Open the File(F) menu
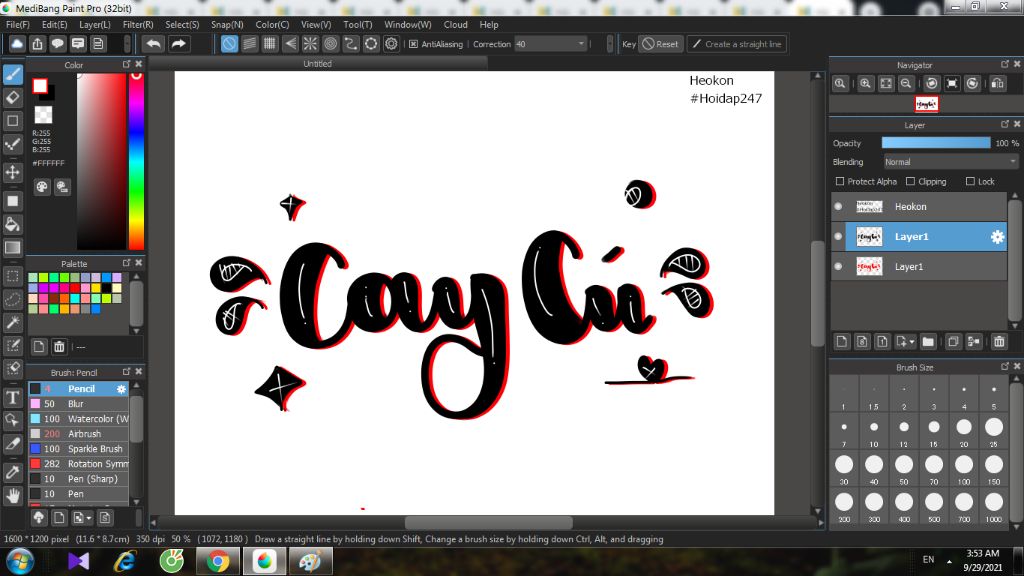Screen dimensions: 1024x576 coord(18,25)
